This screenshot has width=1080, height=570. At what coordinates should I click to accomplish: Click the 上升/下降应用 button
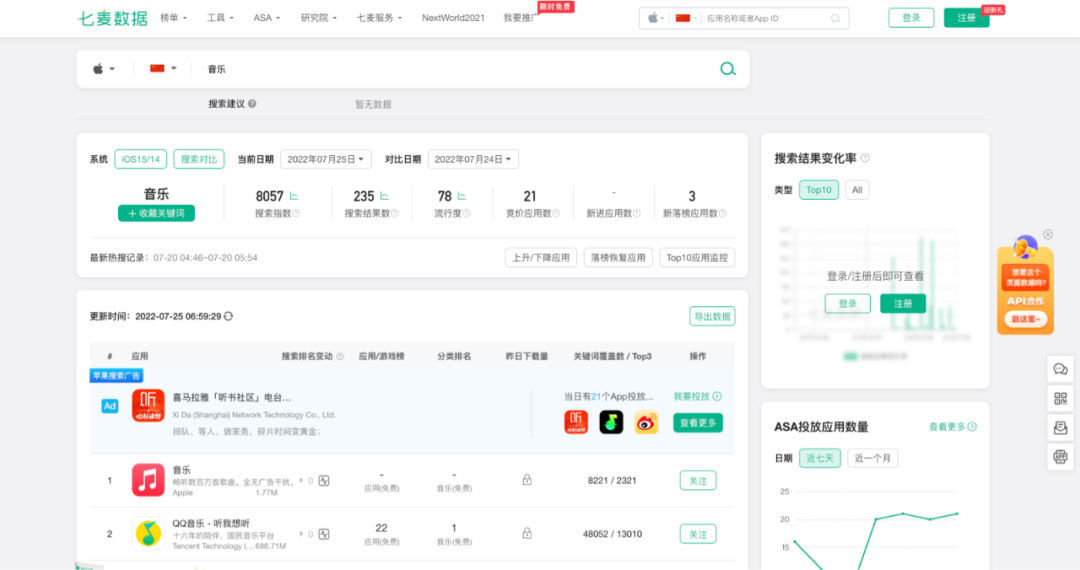pyautogui.click(x=541, y=257)
